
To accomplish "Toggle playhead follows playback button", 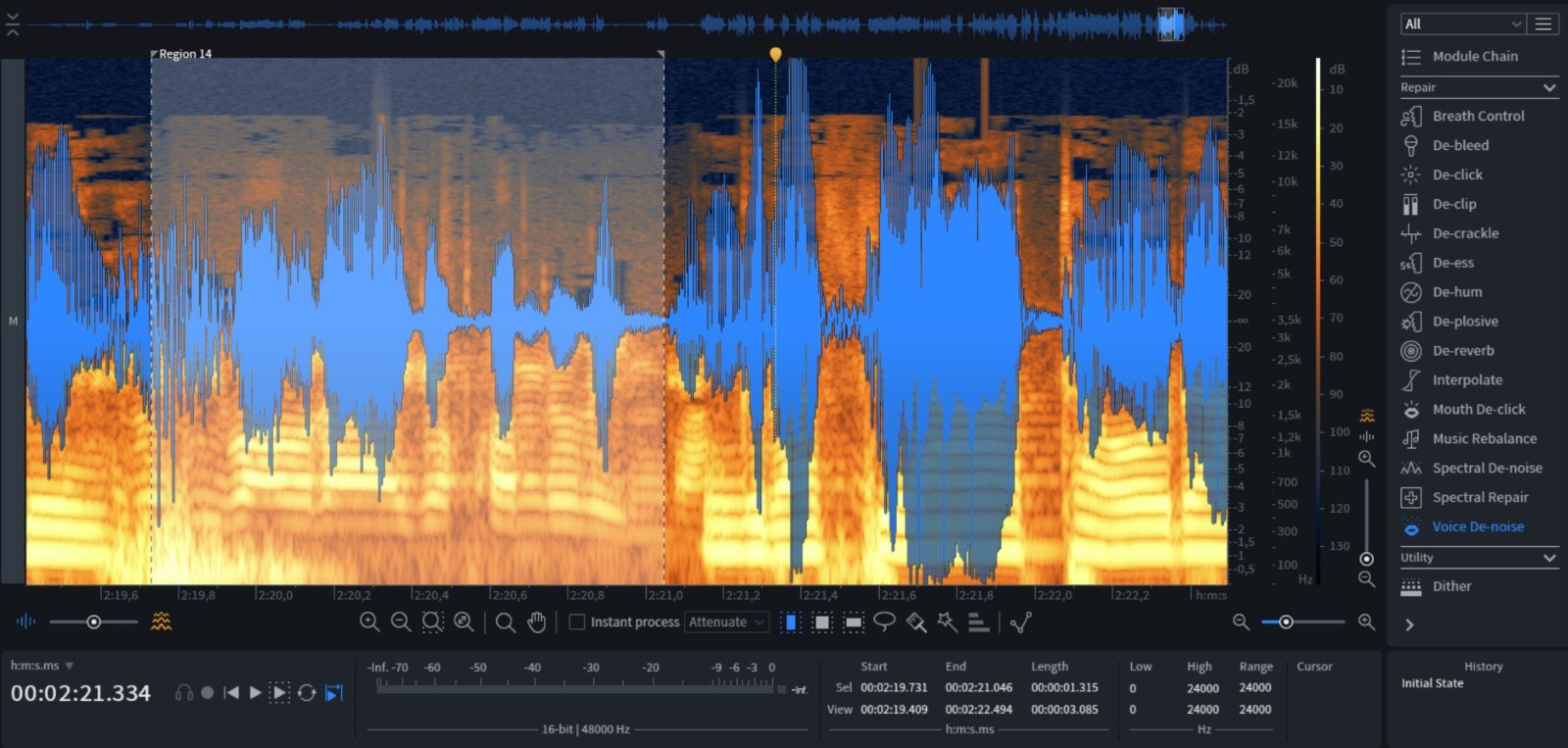I will (x=334, y=692).
